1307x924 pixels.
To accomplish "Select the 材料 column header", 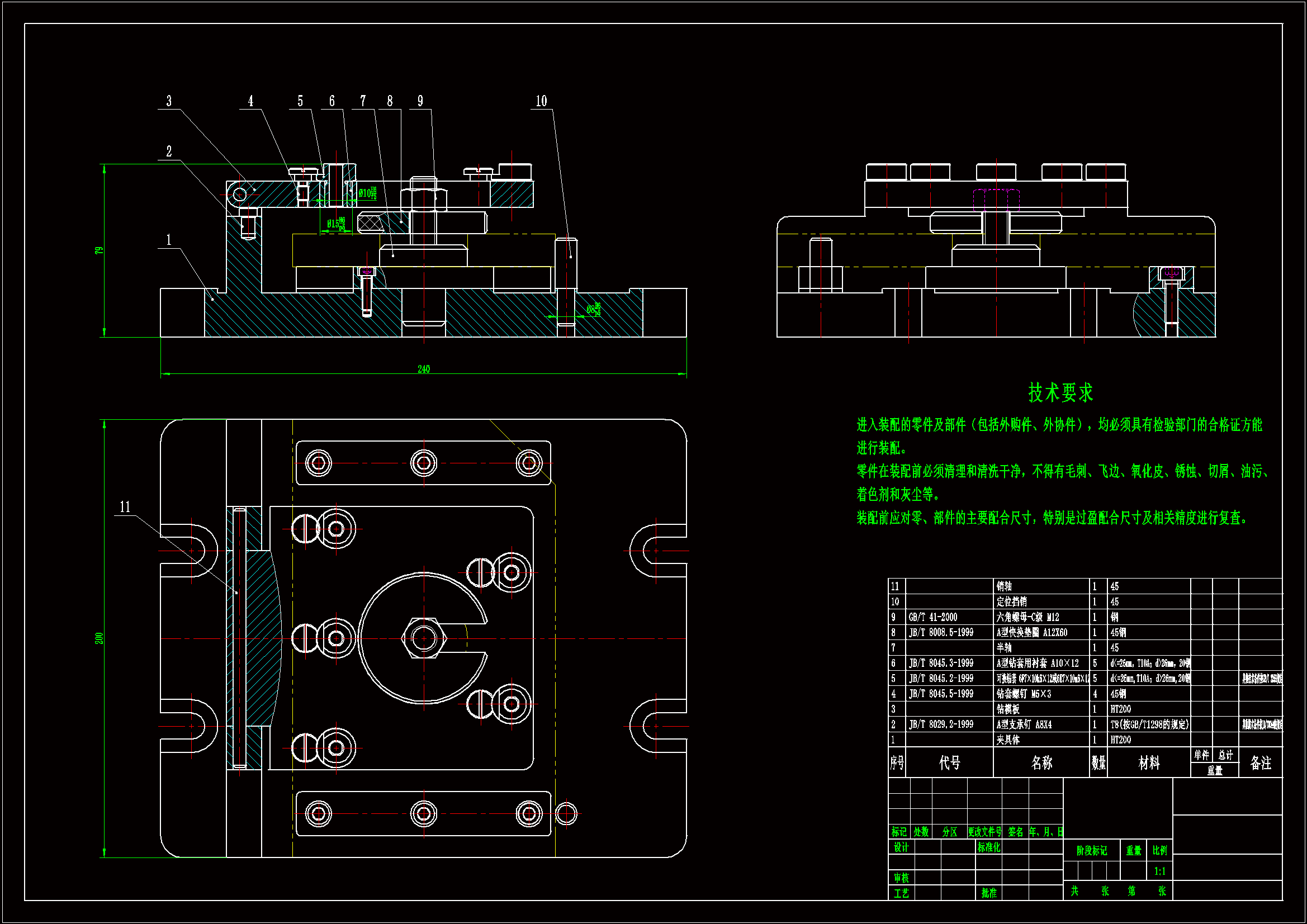I will point(1149,763).
